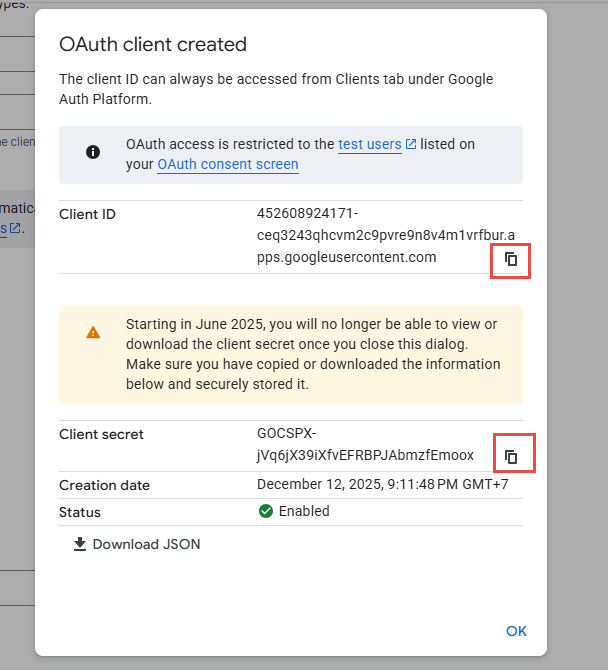Click the green Enabled checkmark icon

[x=266, y=511]
